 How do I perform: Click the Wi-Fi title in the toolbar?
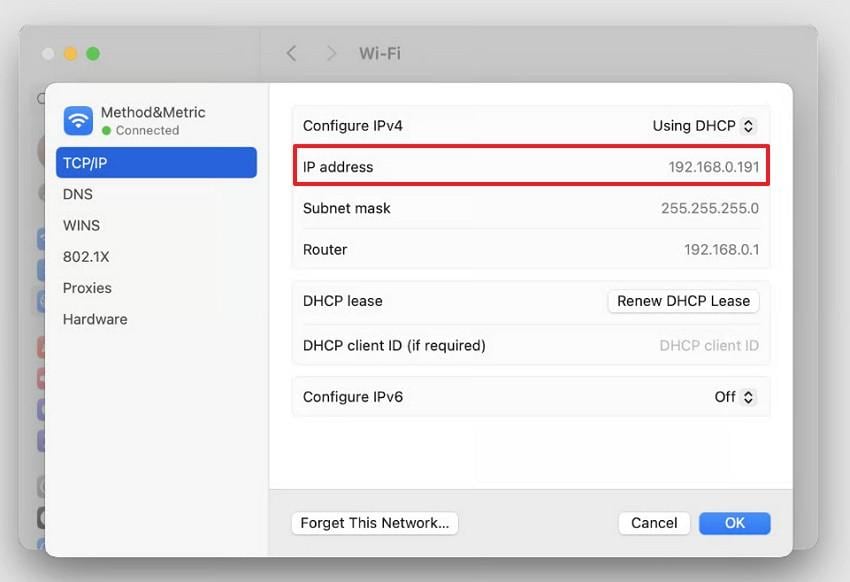(379, 53)
